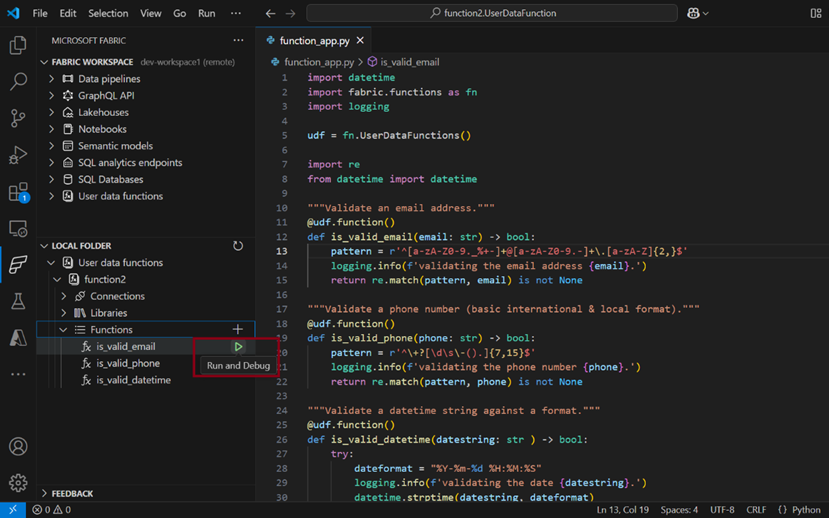Screen dimensions: 829x518
Task: Customize layout icon in title bar
Action: (x=816, y=13)
